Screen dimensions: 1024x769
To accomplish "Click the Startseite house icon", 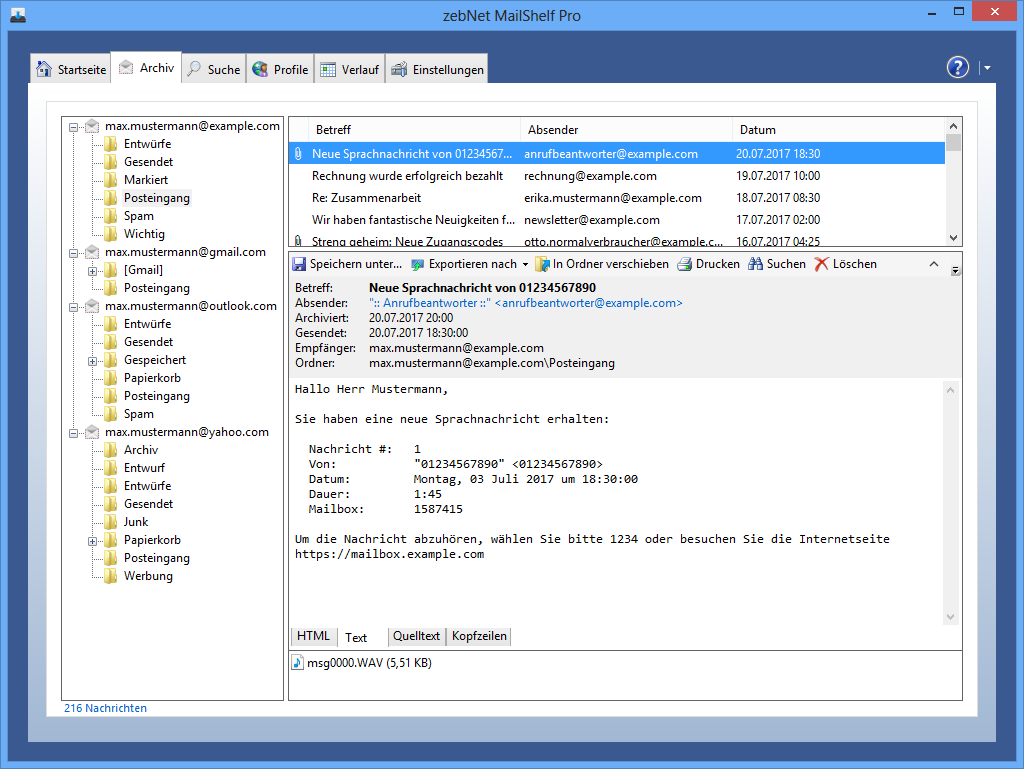I will (44, 69).
